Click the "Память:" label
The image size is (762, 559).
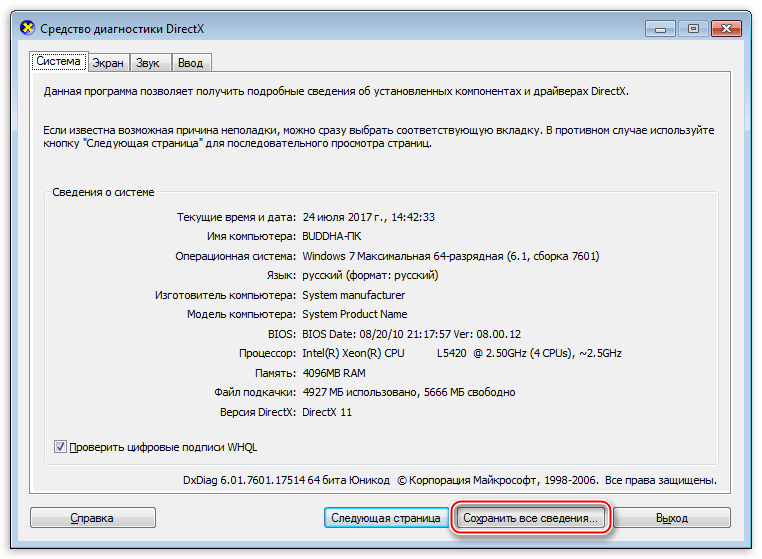276,373
